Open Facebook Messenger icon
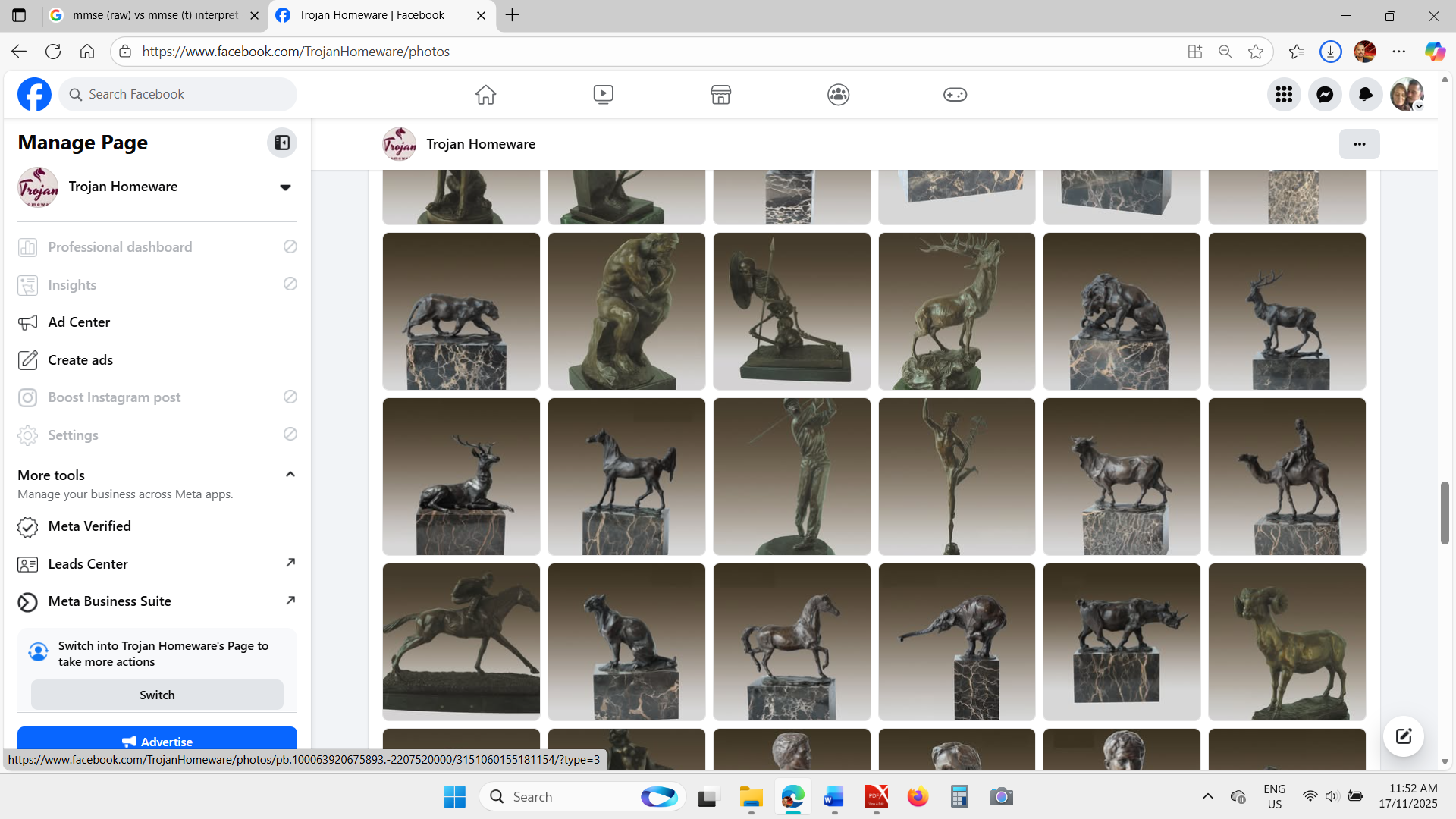Viewport: 1456px width, 819px height. point(1325,95)
